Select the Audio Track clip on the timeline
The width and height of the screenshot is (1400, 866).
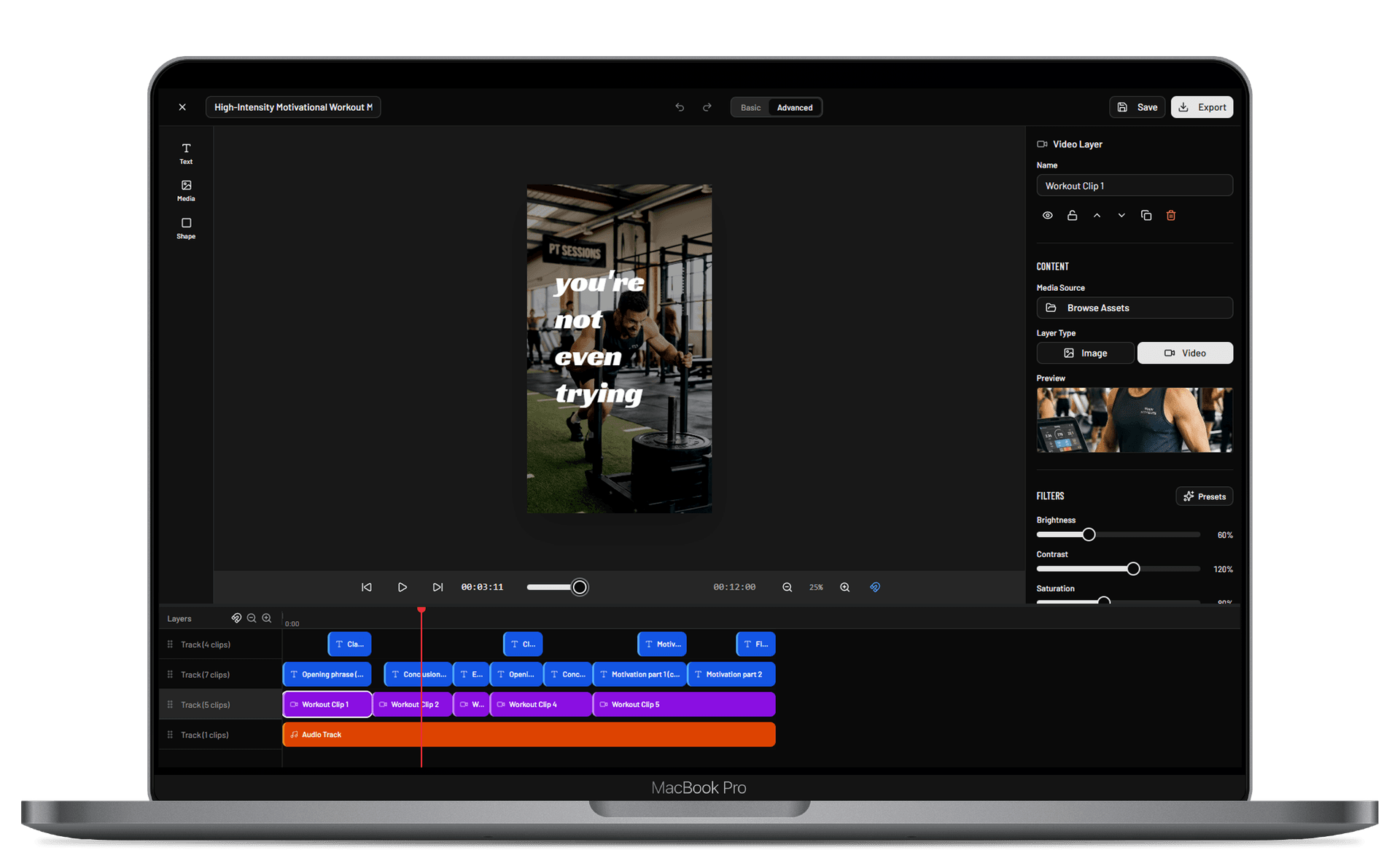(x=529, y=734)
